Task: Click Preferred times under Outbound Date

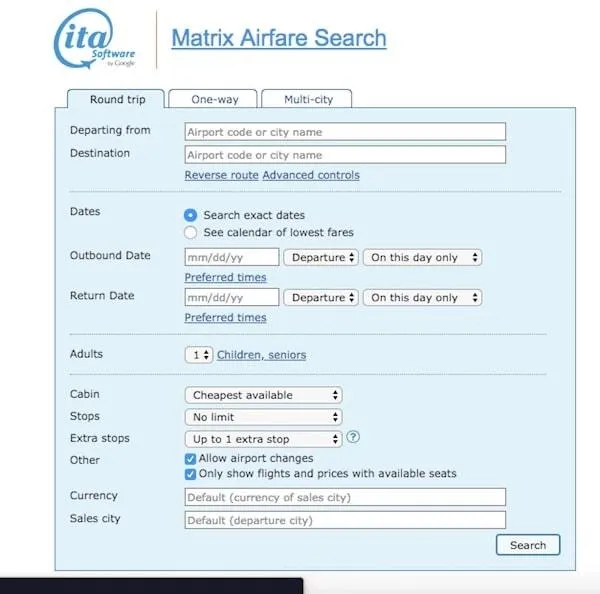Action: click(225, 277)
